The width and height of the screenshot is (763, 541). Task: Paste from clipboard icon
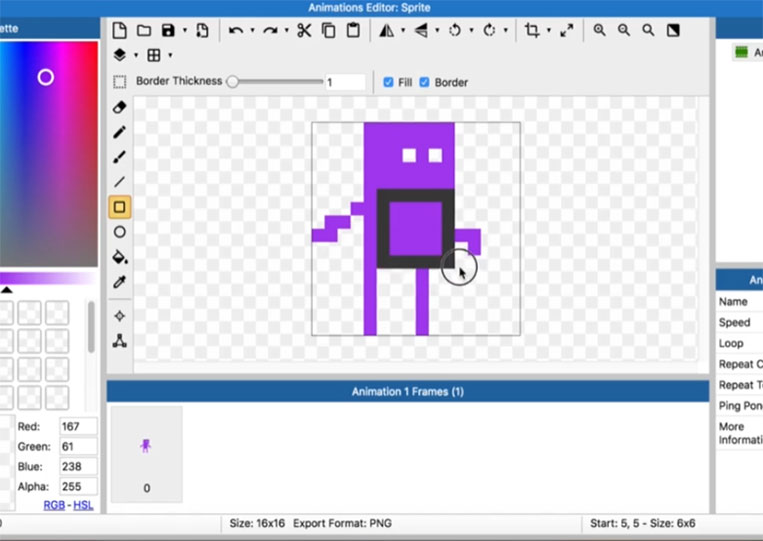(x=353, y=30)
